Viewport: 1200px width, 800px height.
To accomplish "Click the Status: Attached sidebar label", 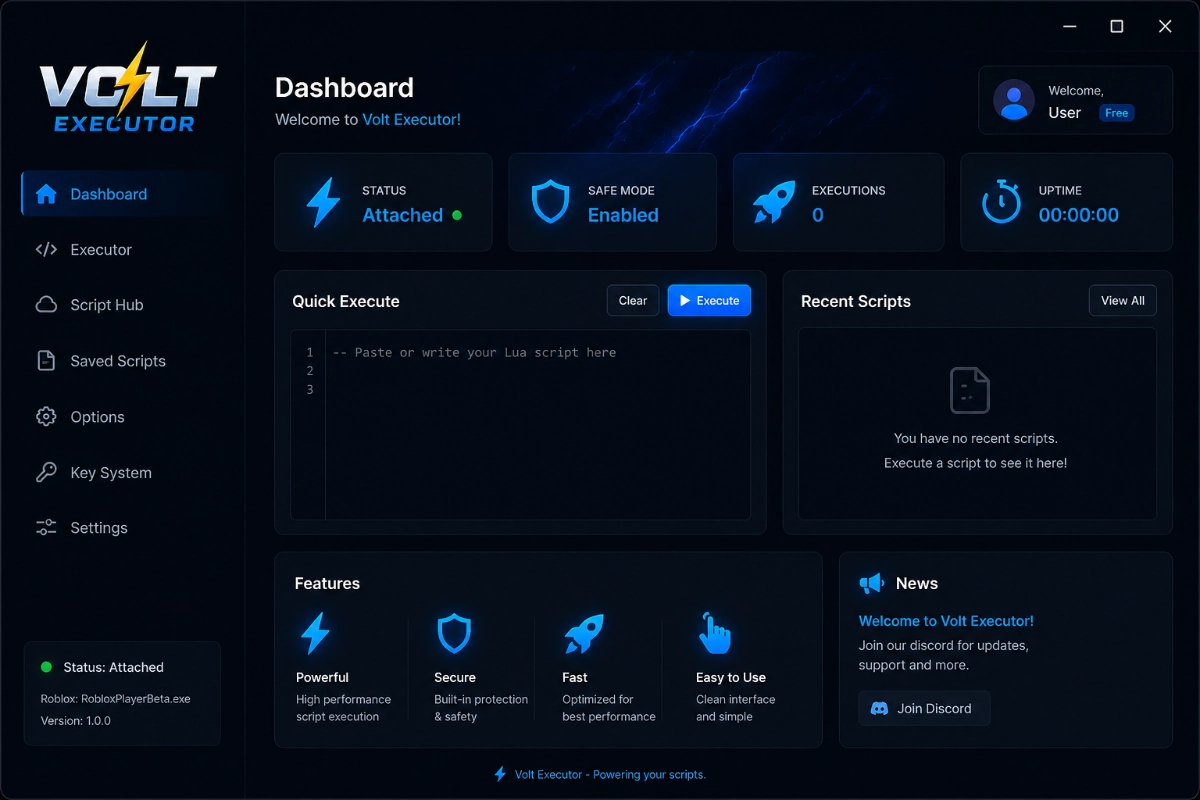I will tap(113, 667).
